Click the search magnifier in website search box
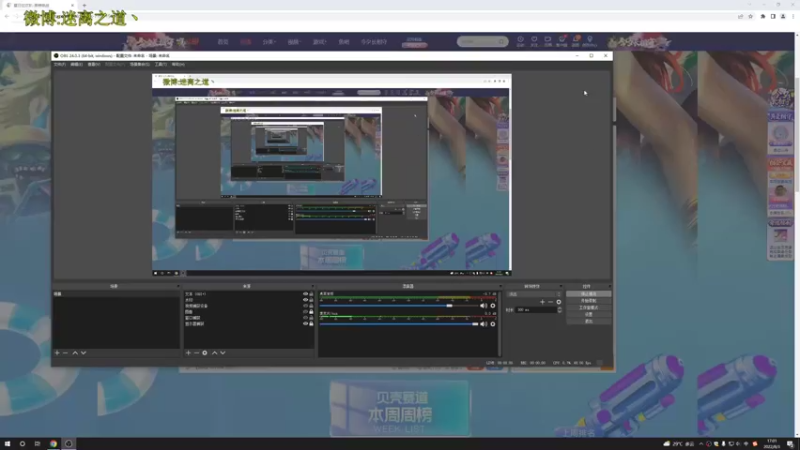 (x=502, y=41)
